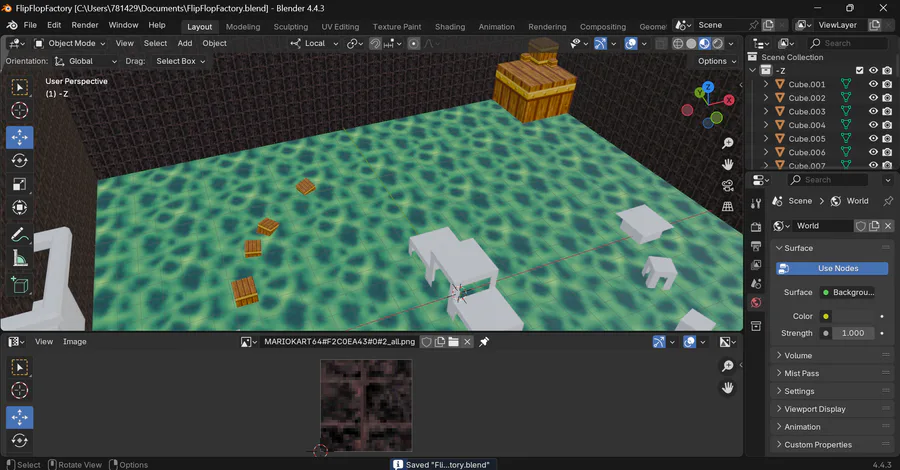Viewport: 900px width, 470px height.
Task: Choose the Annotate pencil tool
Action: (20, 235)
